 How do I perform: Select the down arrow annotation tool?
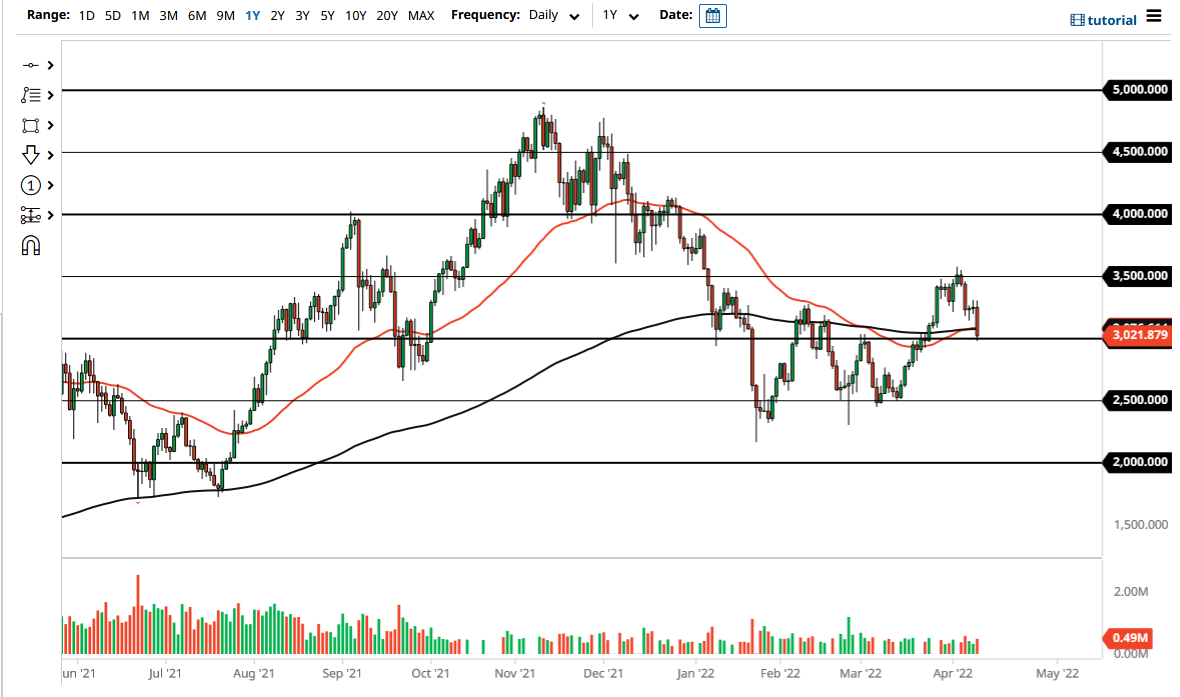coord(30,155)
